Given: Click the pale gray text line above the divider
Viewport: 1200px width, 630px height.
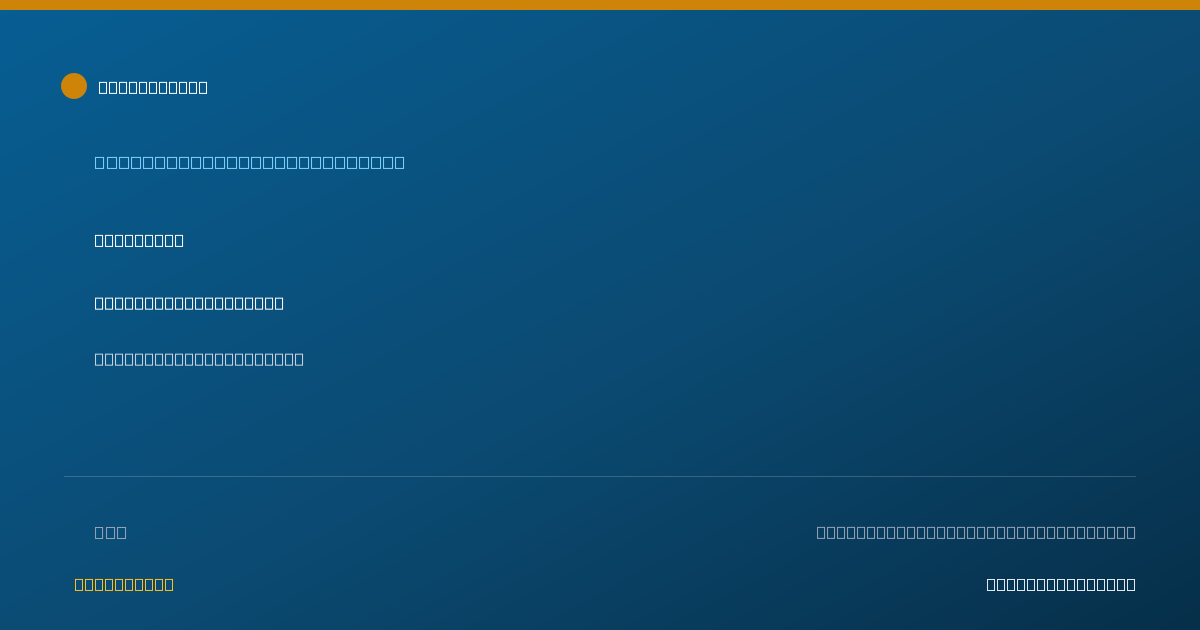Looking at the screenshot, I should [x=199, y=359].
